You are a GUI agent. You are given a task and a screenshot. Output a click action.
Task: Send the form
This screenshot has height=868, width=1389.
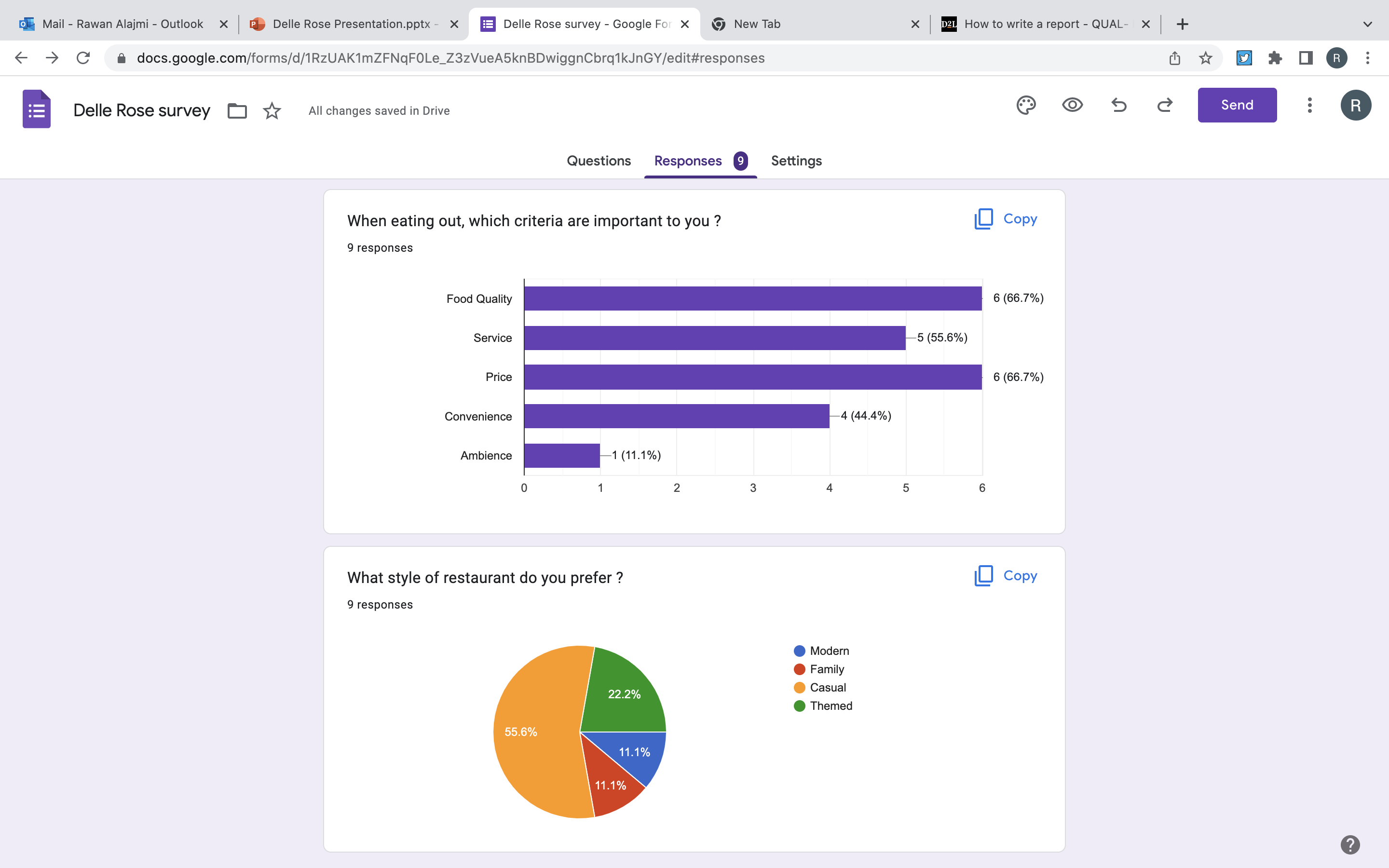pyautogui.click(x=1237, y=105)
